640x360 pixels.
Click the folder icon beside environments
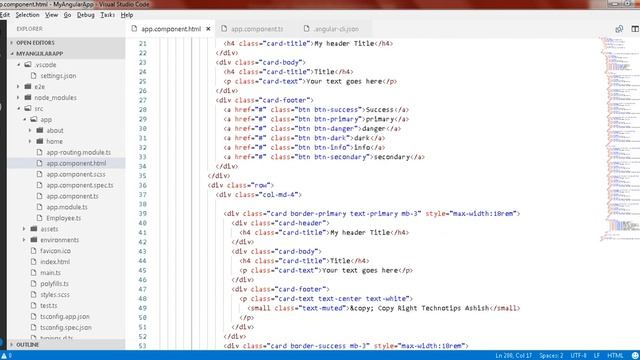(x=34, y=240)
